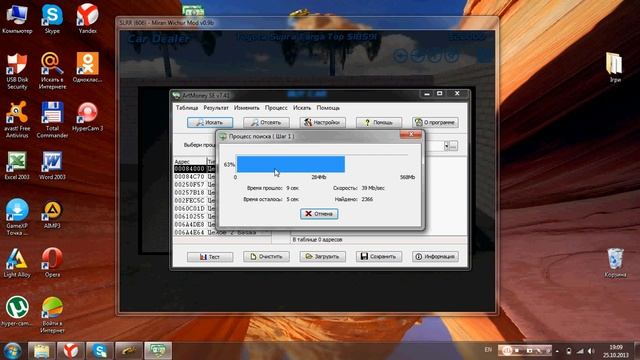
Task: Open the Результат menu
Action: pos(216,108)
